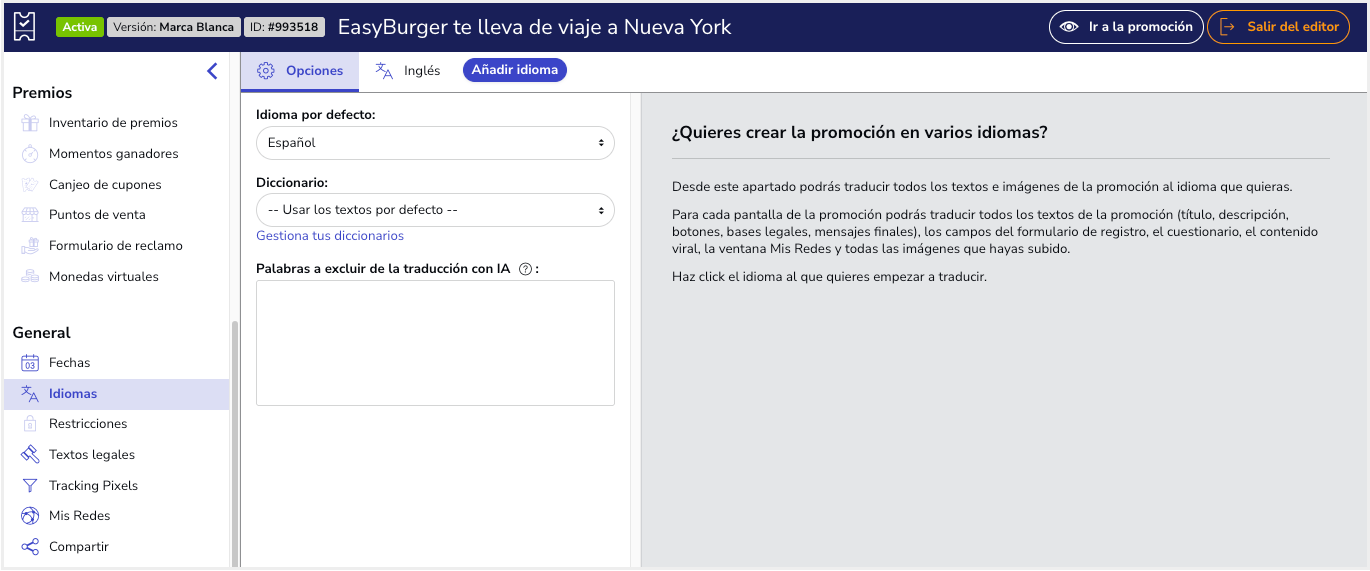Click the translate icon beside Idiomas in sidebar

click(x=30, y=394)
